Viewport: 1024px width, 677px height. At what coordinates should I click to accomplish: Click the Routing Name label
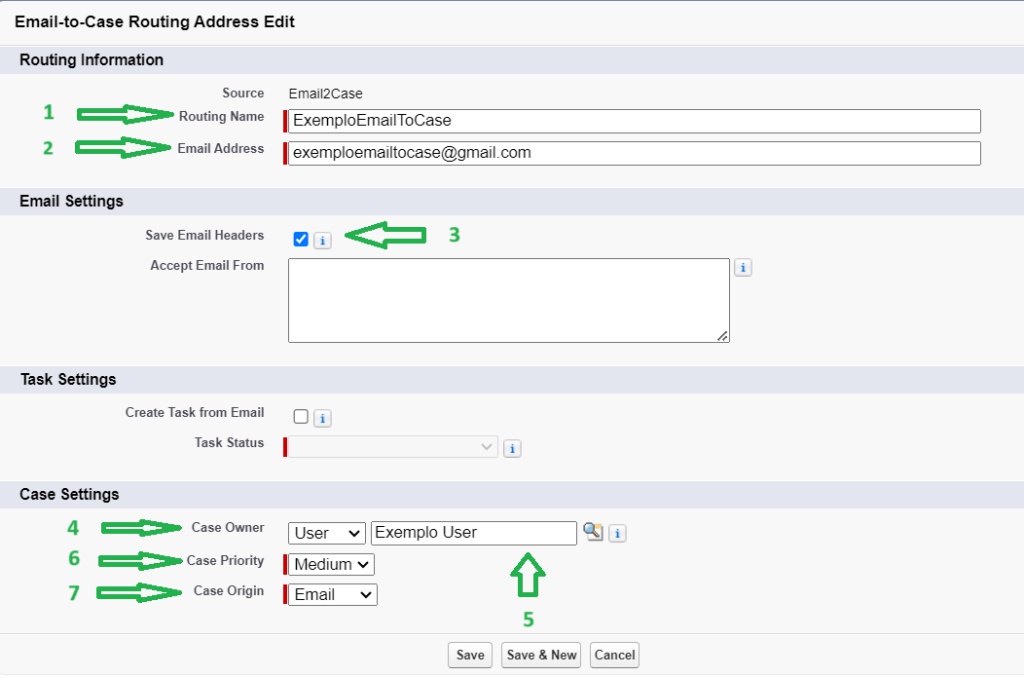click(221, 116)
